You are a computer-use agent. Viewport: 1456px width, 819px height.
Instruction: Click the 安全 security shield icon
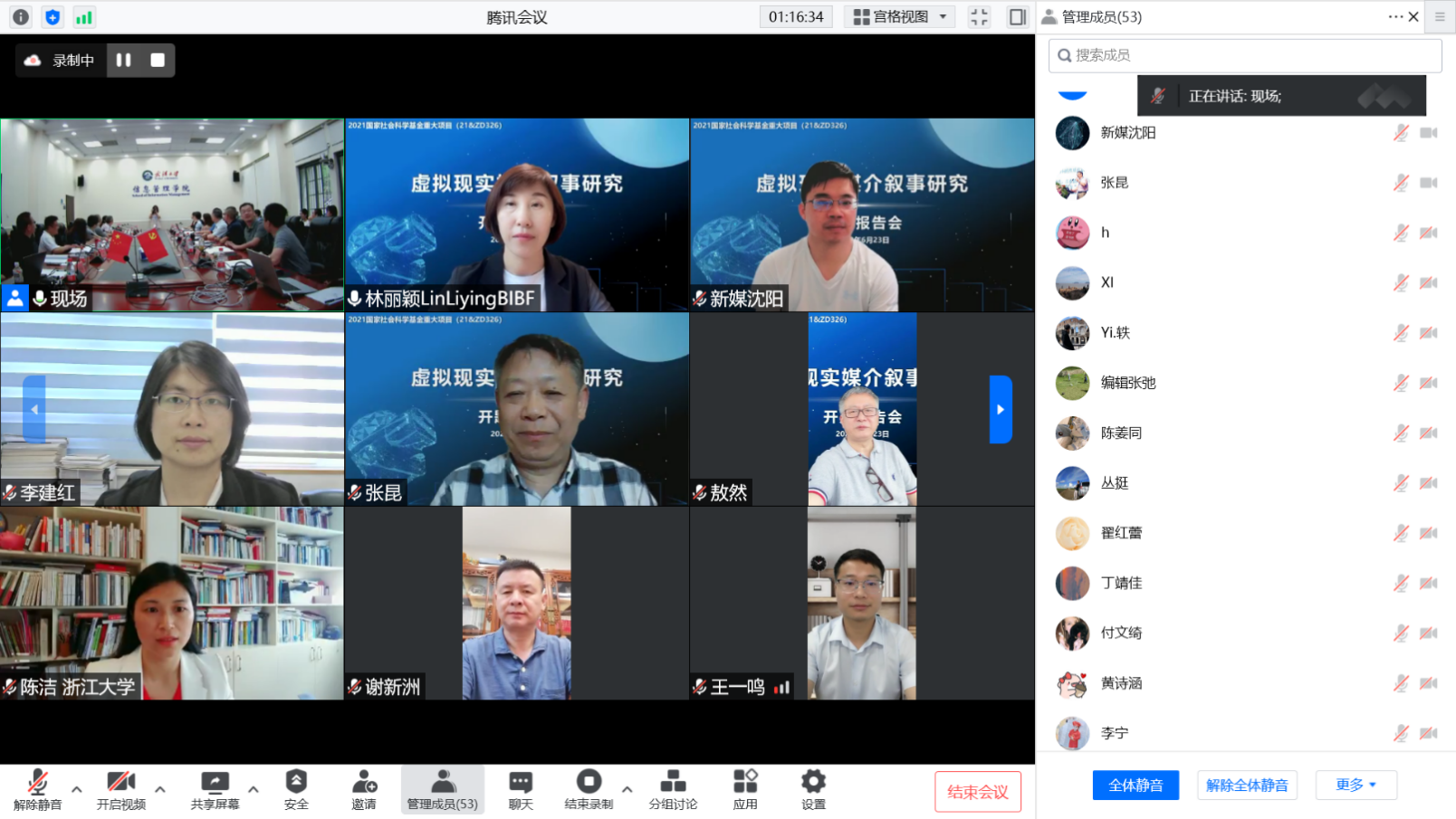(296, 783)
